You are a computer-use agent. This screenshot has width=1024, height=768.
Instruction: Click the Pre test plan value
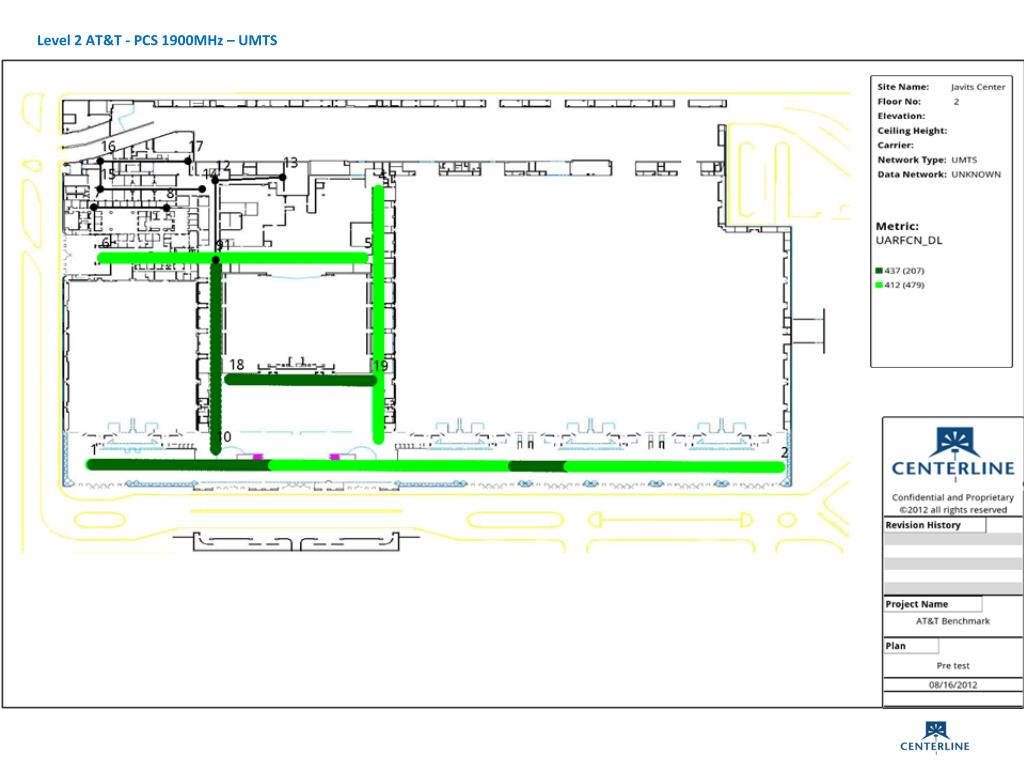(x=953, y=666)
